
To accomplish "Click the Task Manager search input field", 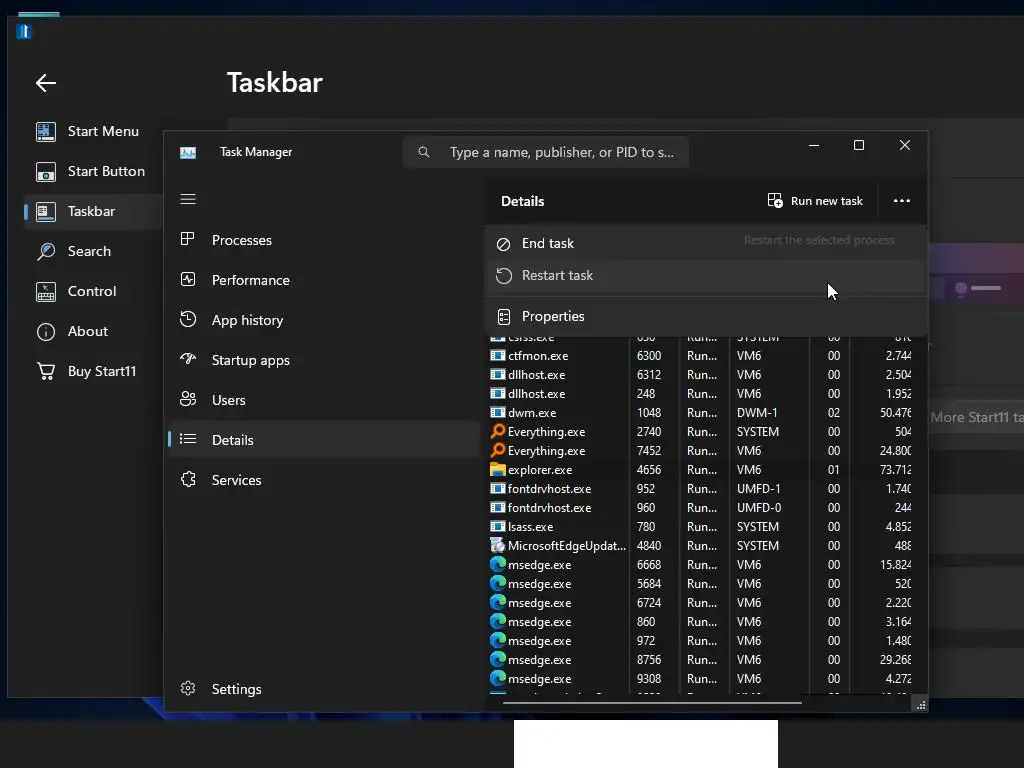I will point(546,152).
